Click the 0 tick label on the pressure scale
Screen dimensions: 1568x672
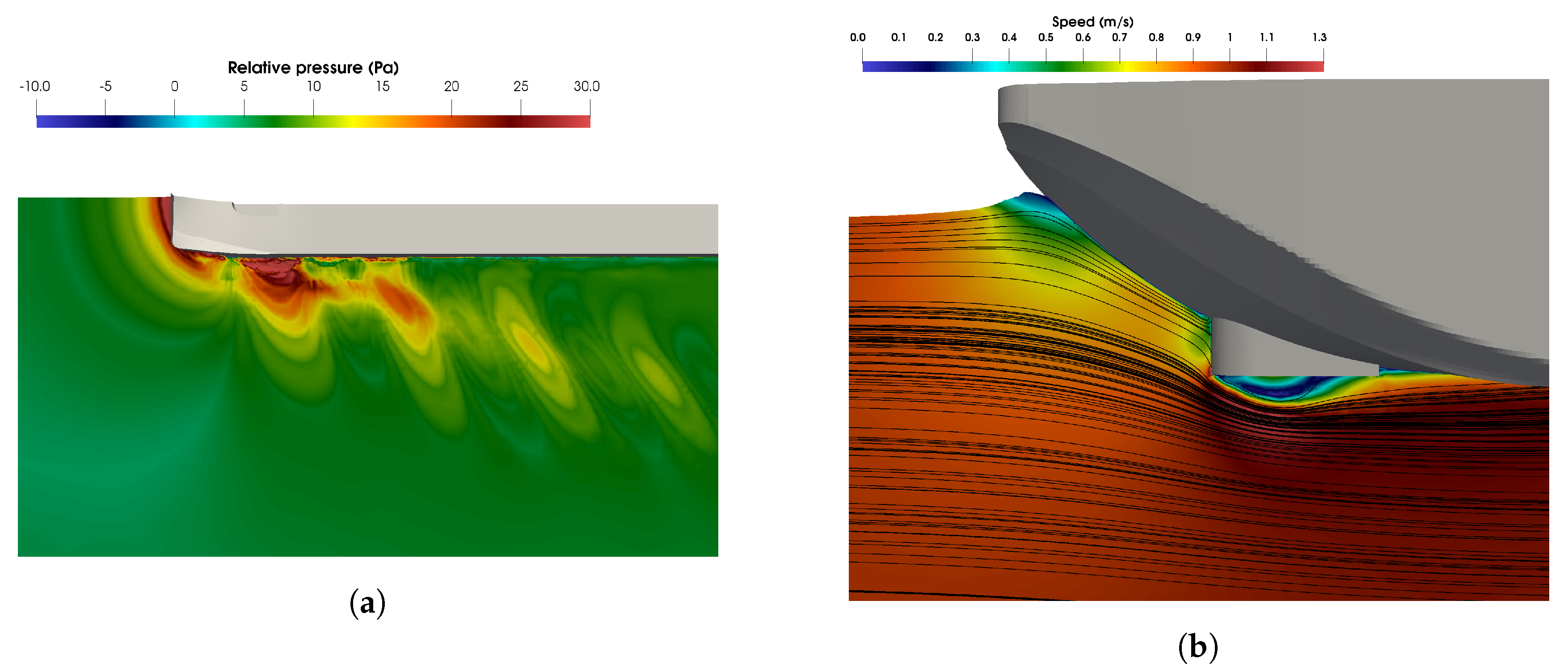point(175,86)
